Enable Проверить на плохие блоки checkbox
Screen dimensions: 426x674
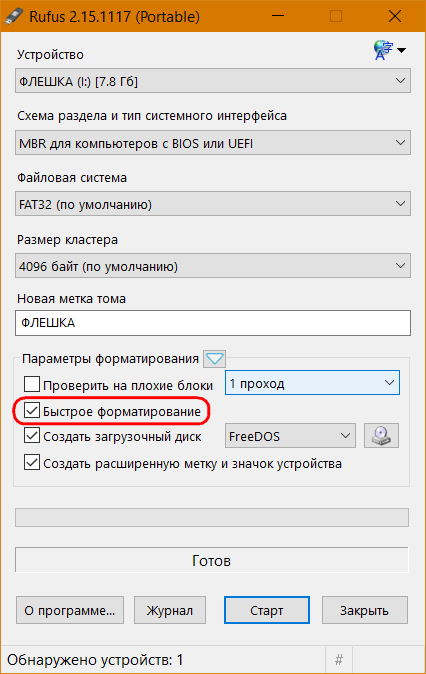pyautogui.click(x=32, y=384)
